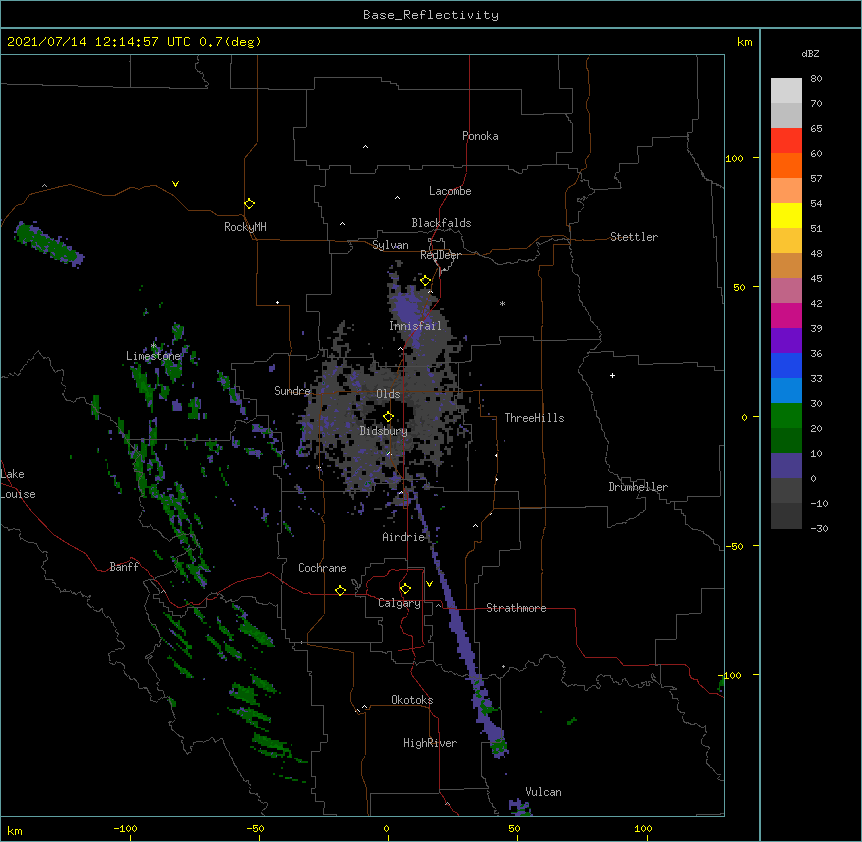The image size is (862, 842).
Task: Click the purple radar echo over Innisfail
Action: click(407, 308)
